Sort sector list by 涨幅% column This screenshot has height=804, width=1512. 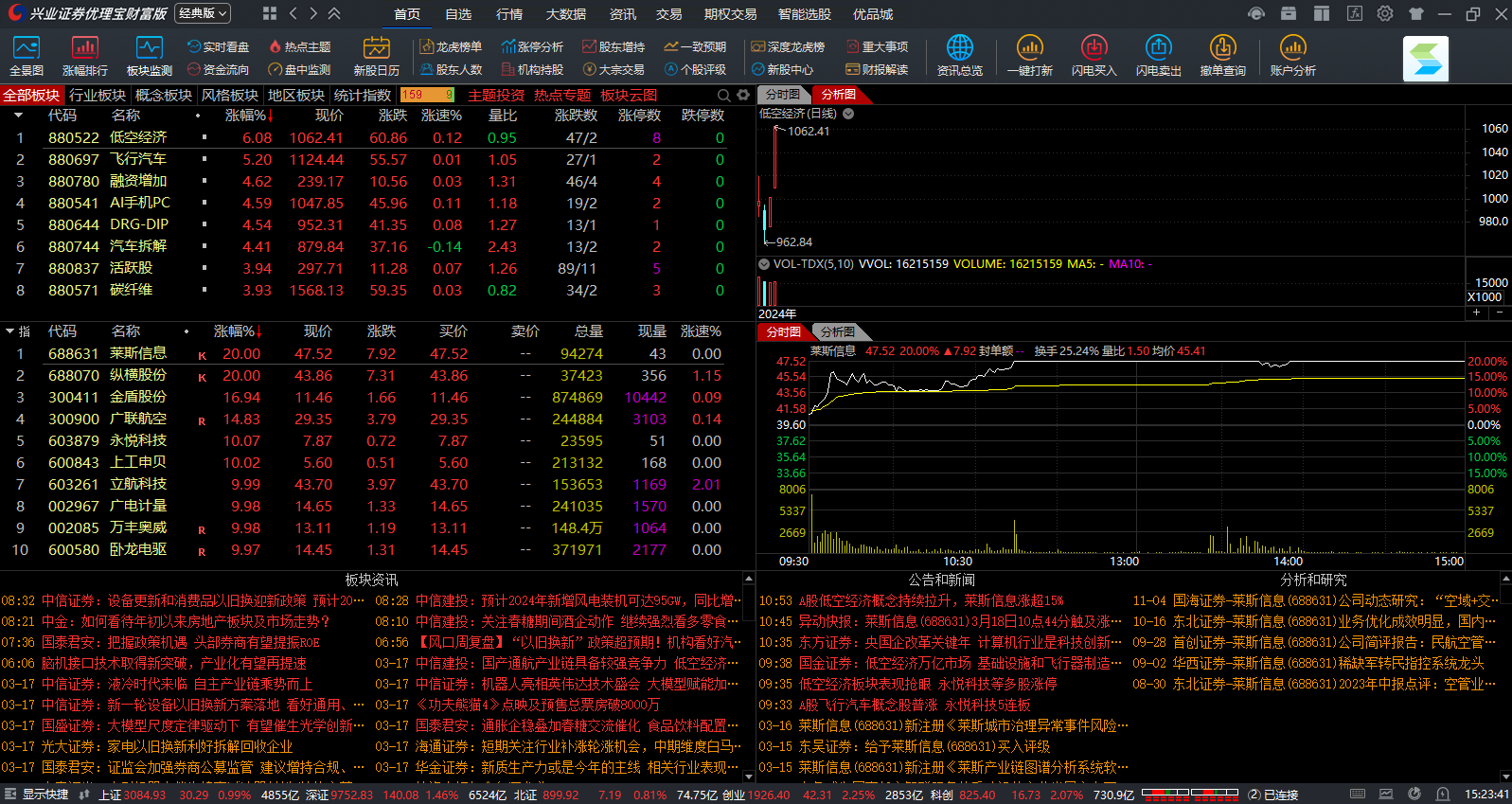[x=249, y=116]
